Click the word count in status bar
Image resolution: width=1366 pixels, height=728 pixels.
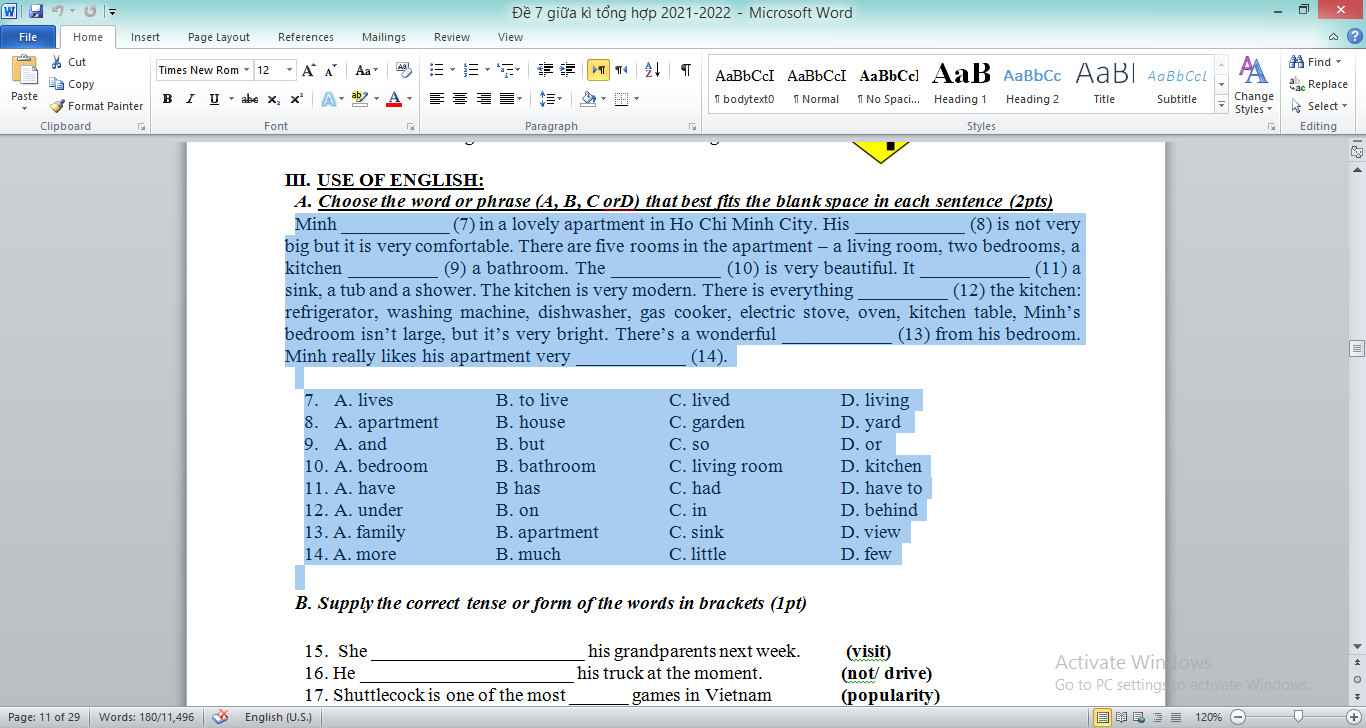pyautogui.click(x=147, y=717)
